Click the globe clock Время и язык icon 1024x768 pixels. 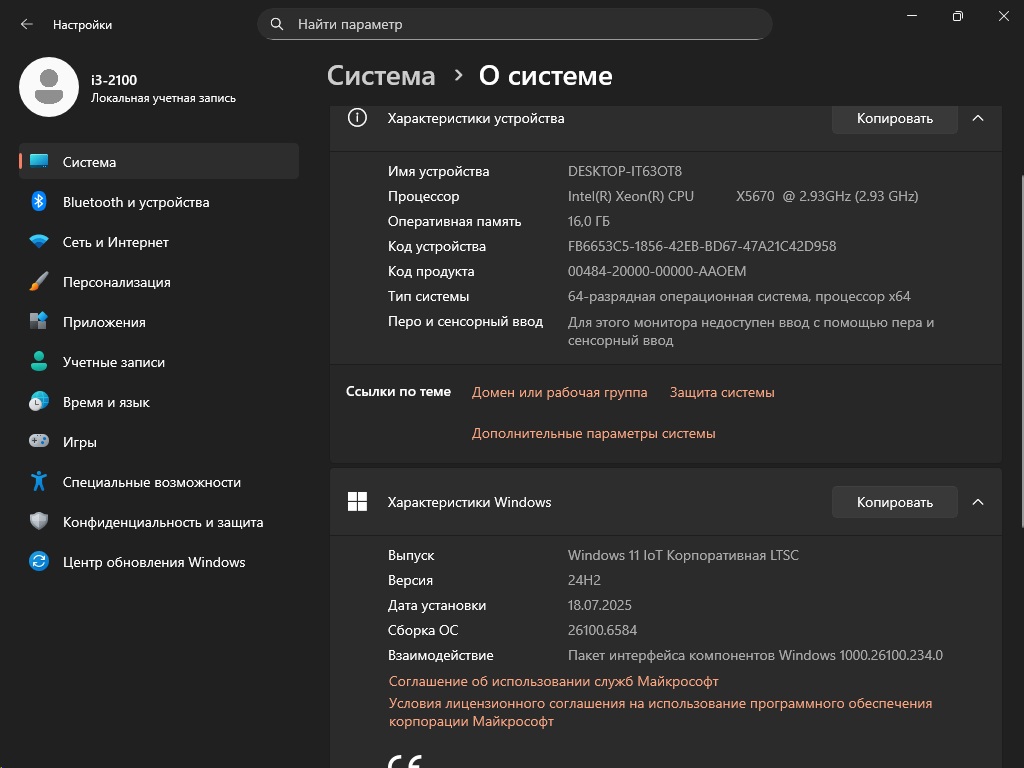[x=39, y=402]
